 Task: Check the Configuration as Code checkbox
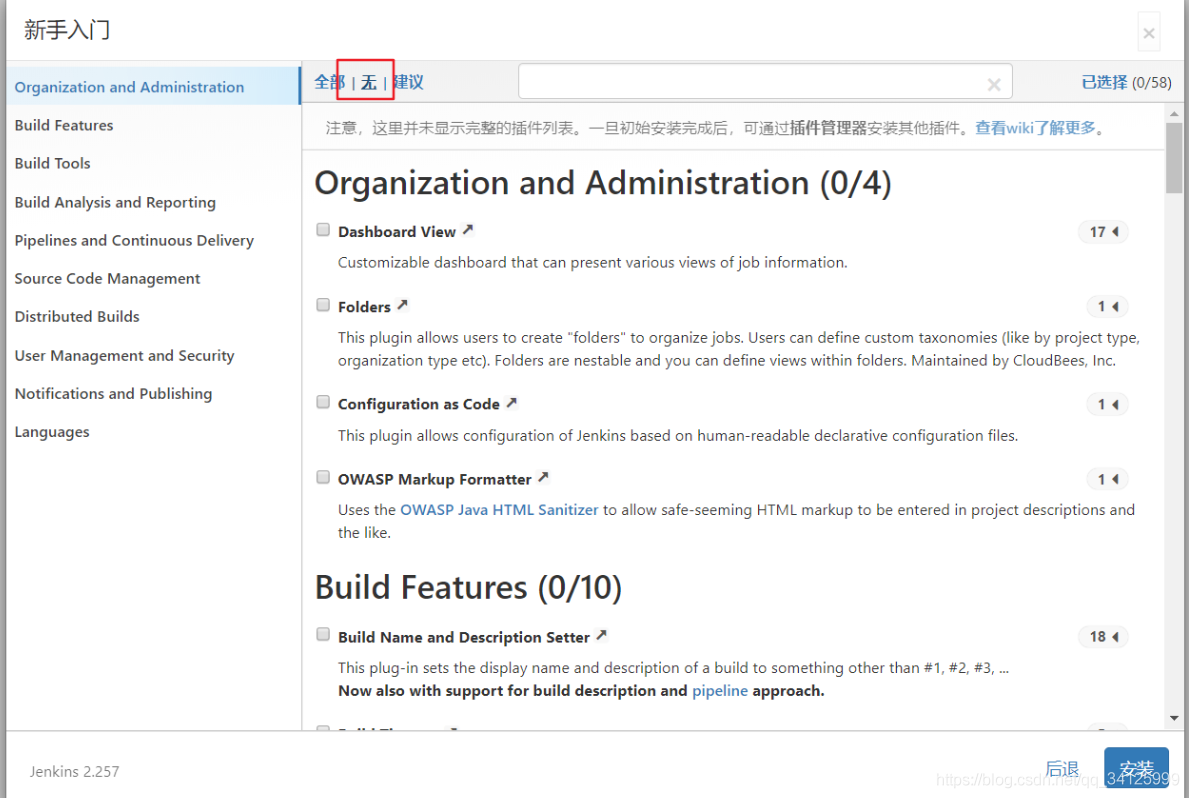323,402
